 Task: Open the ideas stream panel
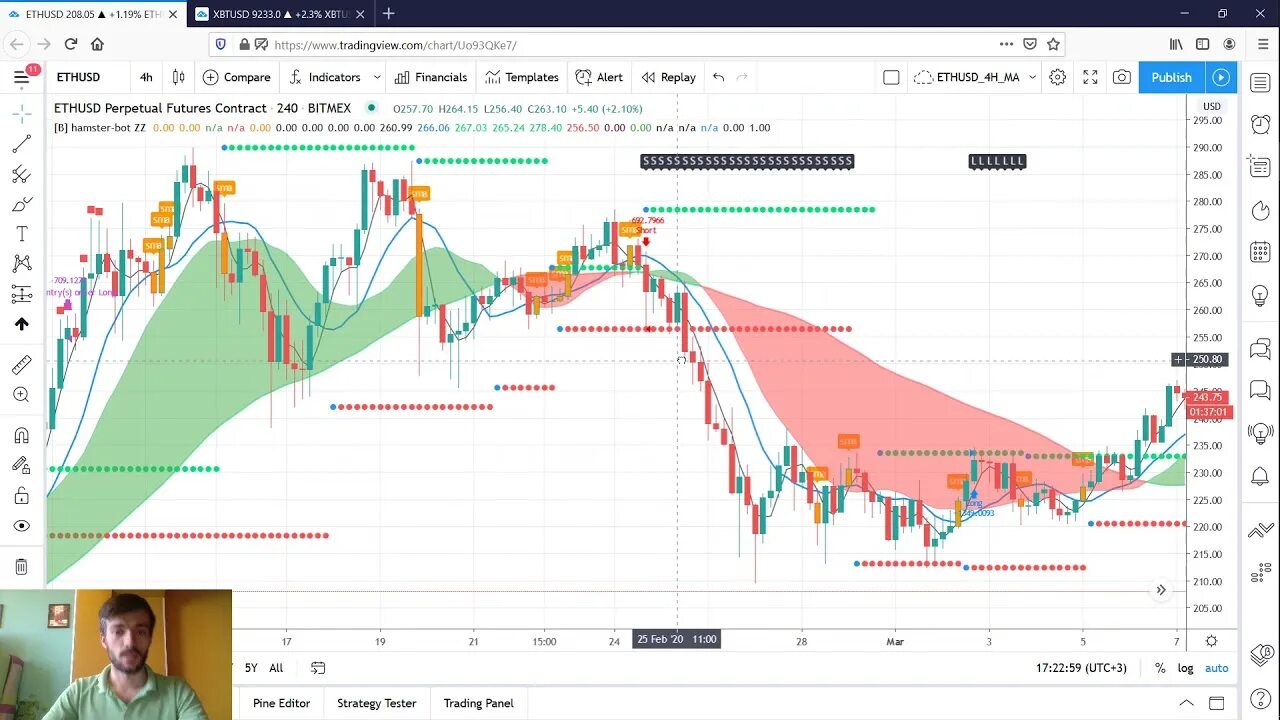(1260, 433)
